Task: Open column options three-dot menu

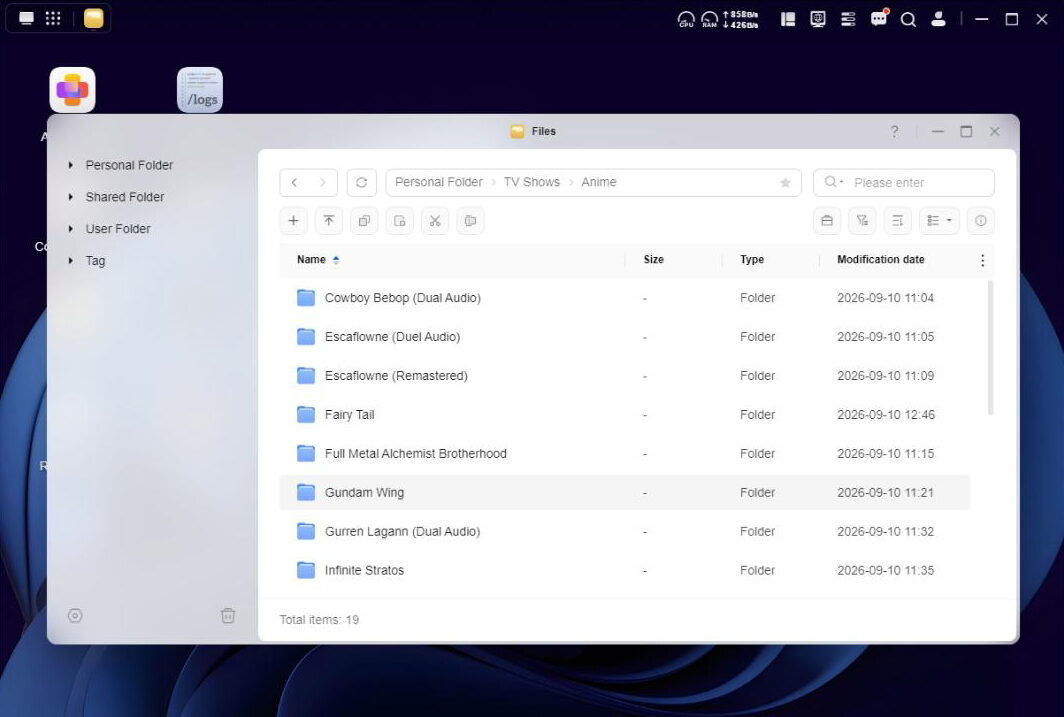Action: (982, 260)
